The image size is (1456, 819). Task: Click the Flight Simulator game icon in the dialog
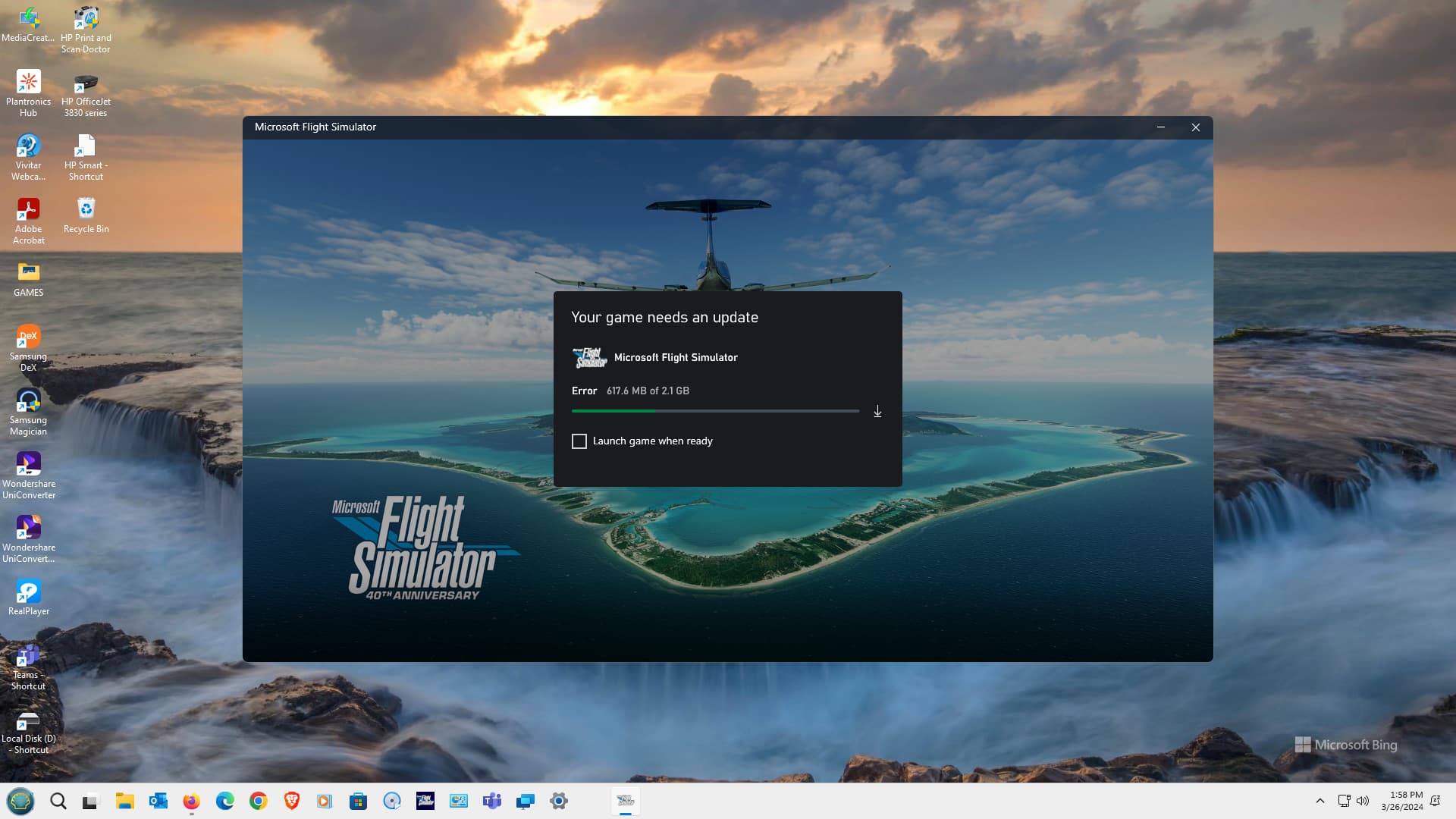coord(590,357)
